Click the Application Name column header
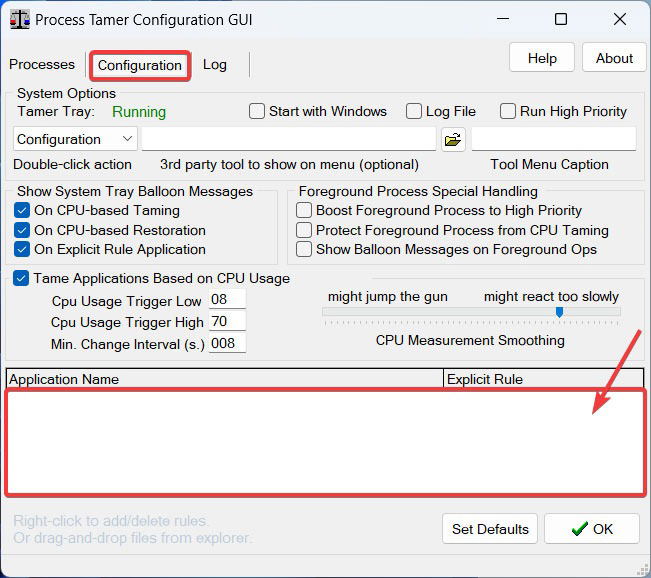 (225, 379)
